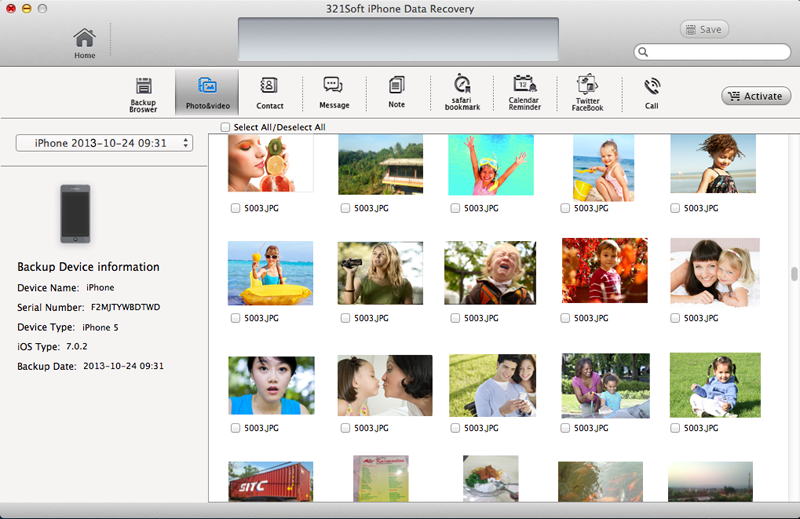This screenshot has height=519, width=800.
Task: Open Calendar Reminder recovery
Action: tap(524, 93)
